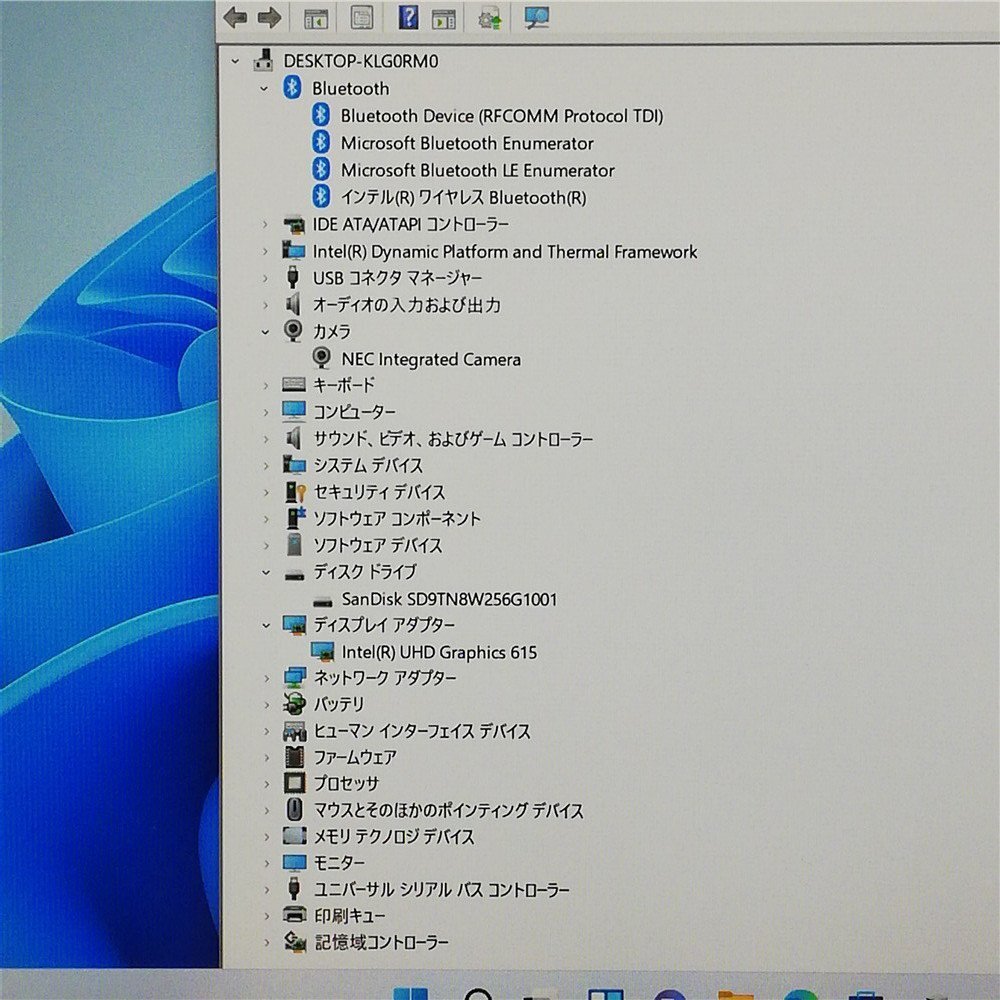Click the ネットワーク アダプター icon
This screenshot has height=1000, width=1000.
pyautogui.click(x=295, y=678)
